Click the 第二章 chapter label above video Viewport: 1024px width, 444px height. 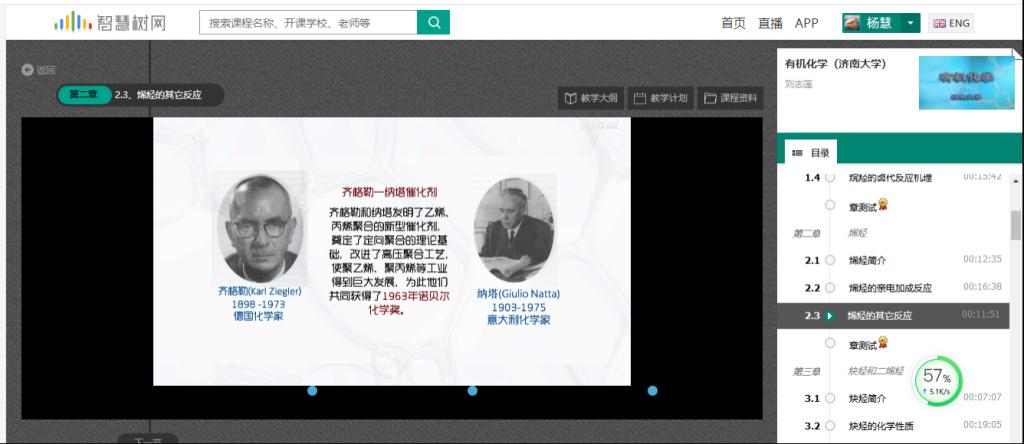(84, 95)
